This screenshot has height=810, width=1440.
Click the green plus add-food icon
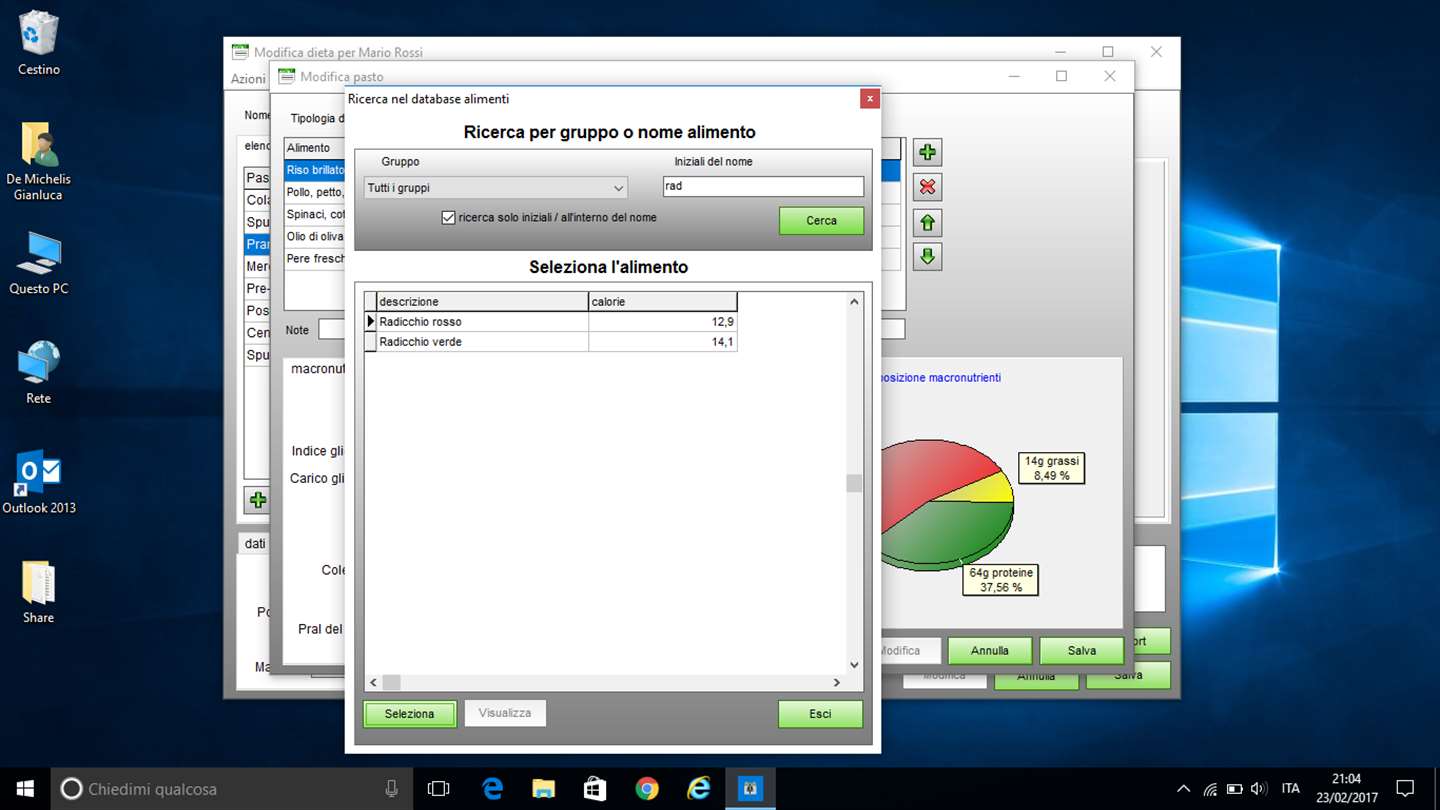click(x=927, y=152)
